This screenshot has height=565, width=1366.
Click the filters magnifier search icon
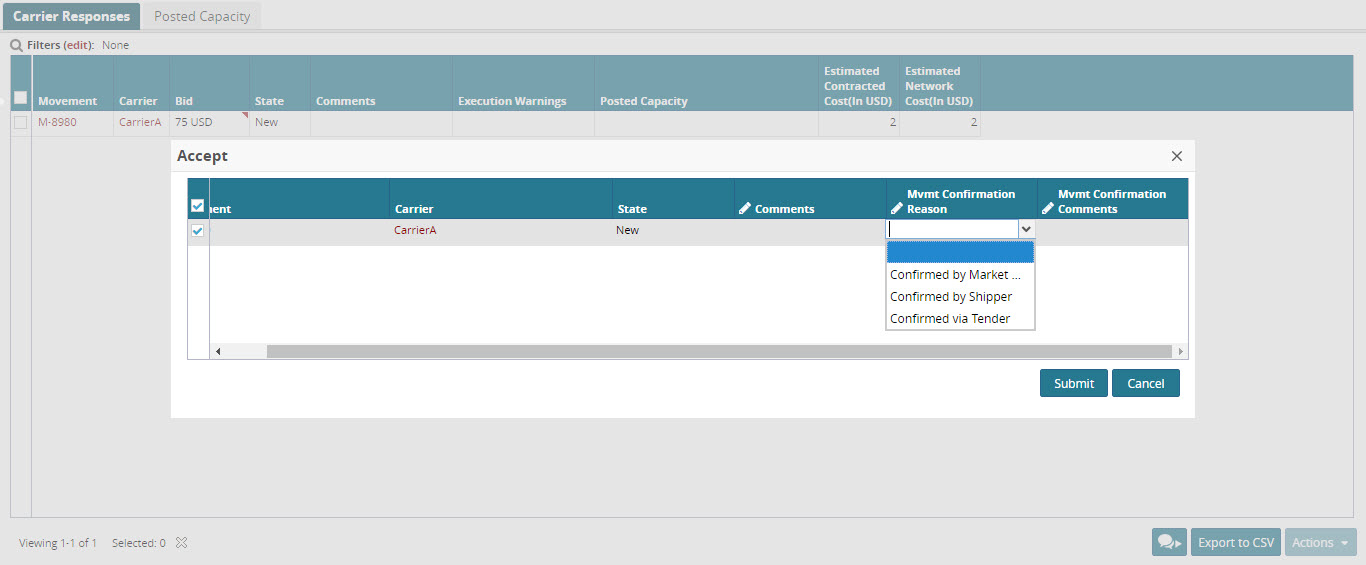pyautogui.click(x=16, y=45)
